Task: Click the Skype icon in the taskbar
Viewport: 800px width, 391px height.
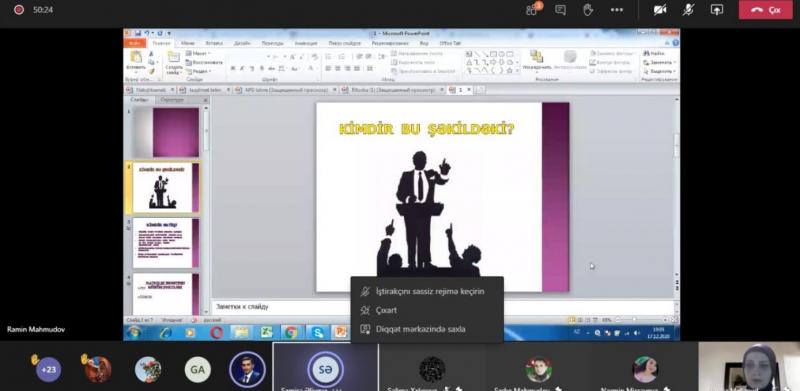Action: pyautogui.click(x=318, y=333)
